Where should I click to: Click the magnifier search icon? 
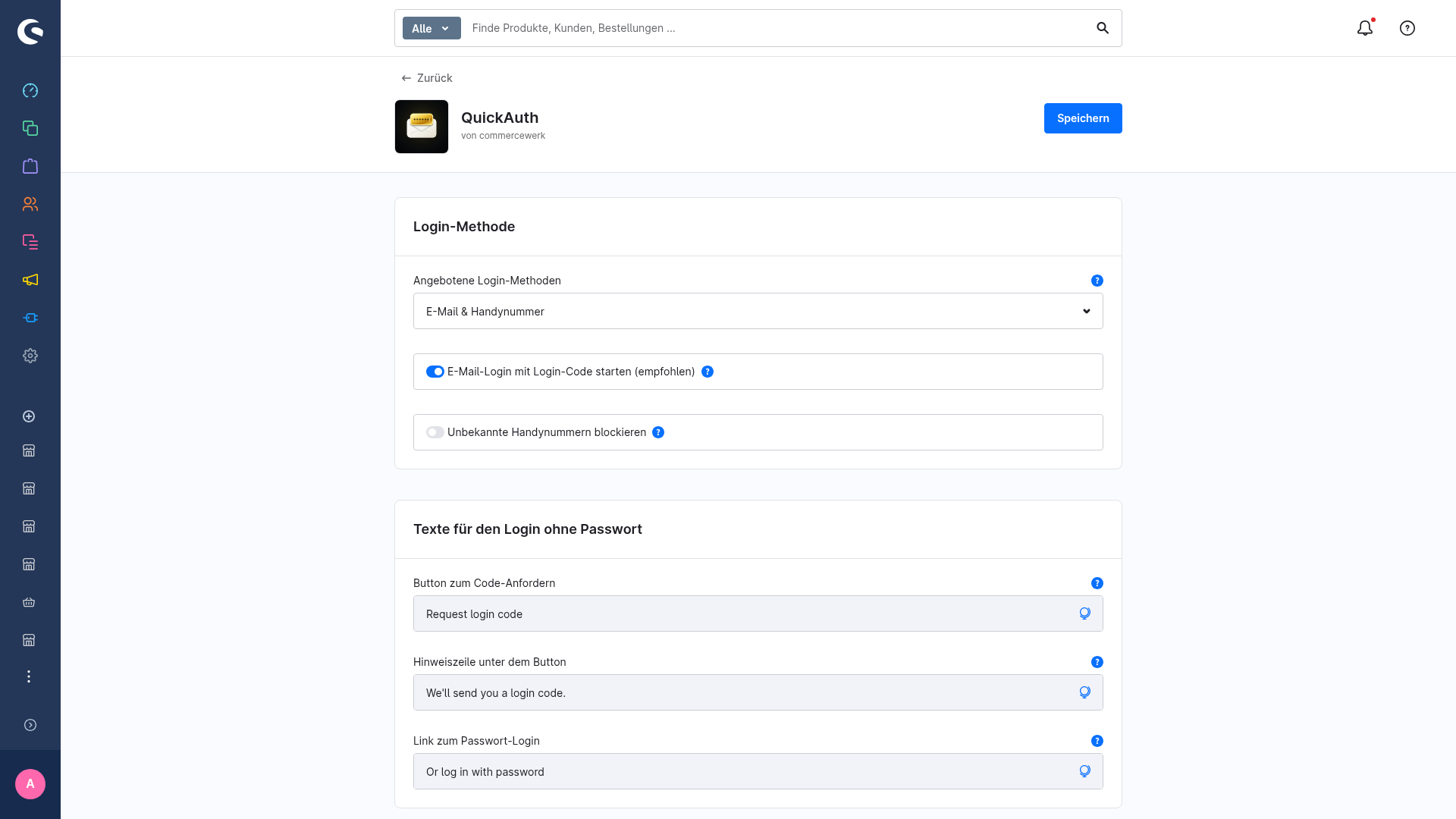click(x=1103, y=28)
